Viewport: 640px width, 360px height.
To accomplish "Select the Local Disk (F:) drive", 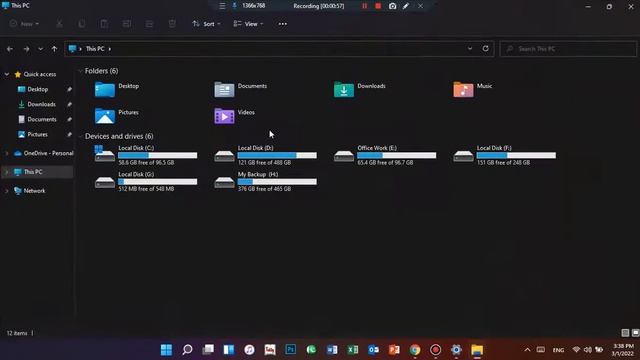I will click(505, 155).
